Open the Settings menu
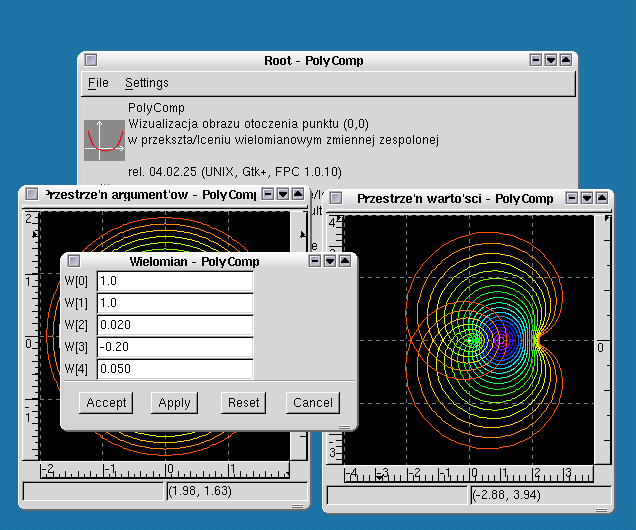 (x=146, y=83)
